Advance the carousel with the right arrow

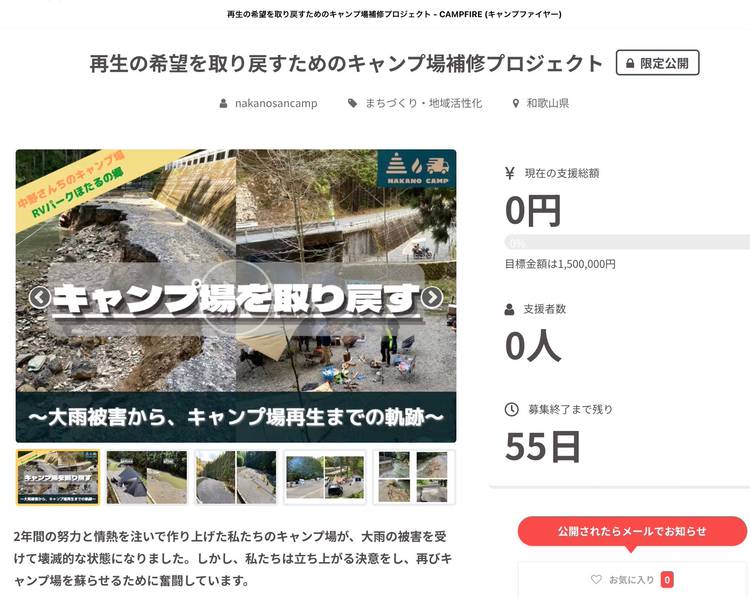tap(432, 297)
